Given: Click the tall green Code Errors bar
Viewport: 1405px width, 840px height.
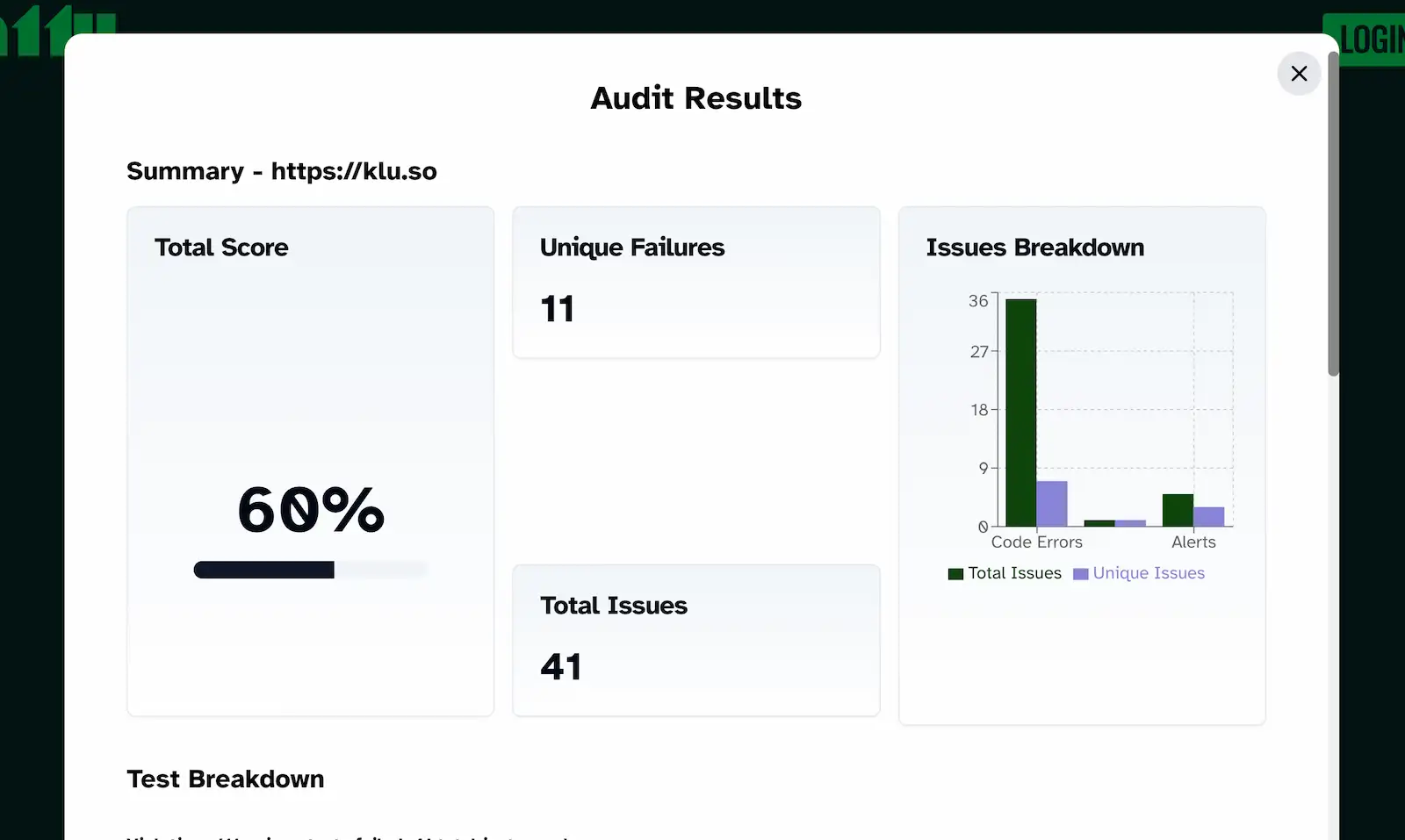Looking at the screenshot, I should coord(1020,413).
